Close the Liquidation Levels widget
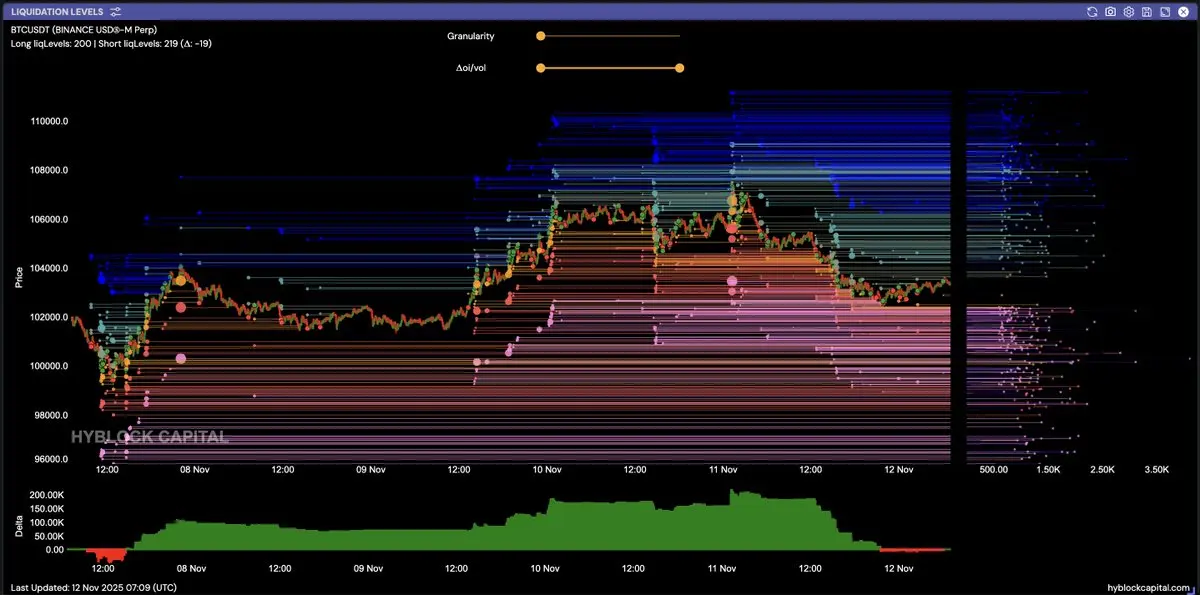The image size is (1200, 595). (x=1183, y=12)
